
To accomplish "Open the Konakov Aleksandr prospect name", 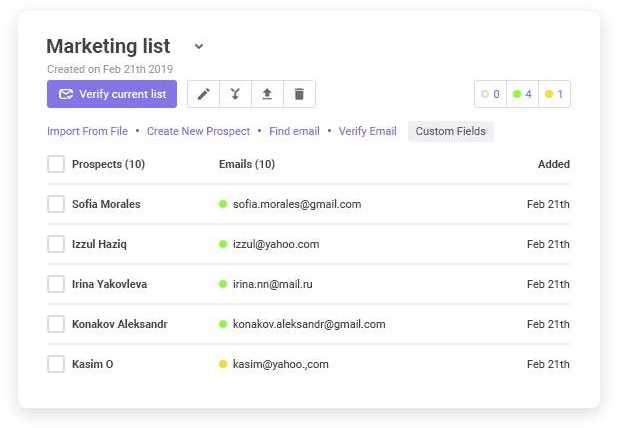I will tap(119, 324).
